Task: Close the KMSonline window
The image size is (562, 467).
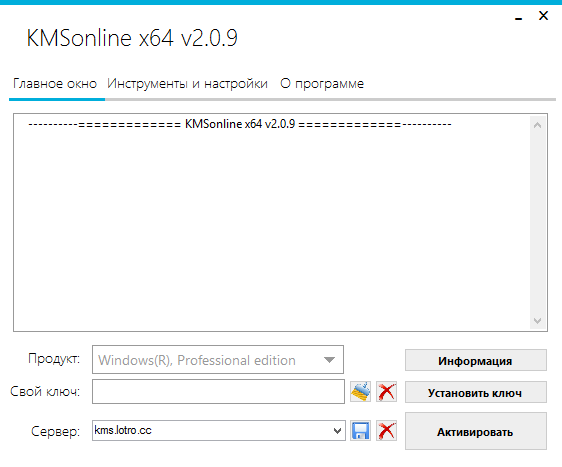Action: [x=543, y=16]
